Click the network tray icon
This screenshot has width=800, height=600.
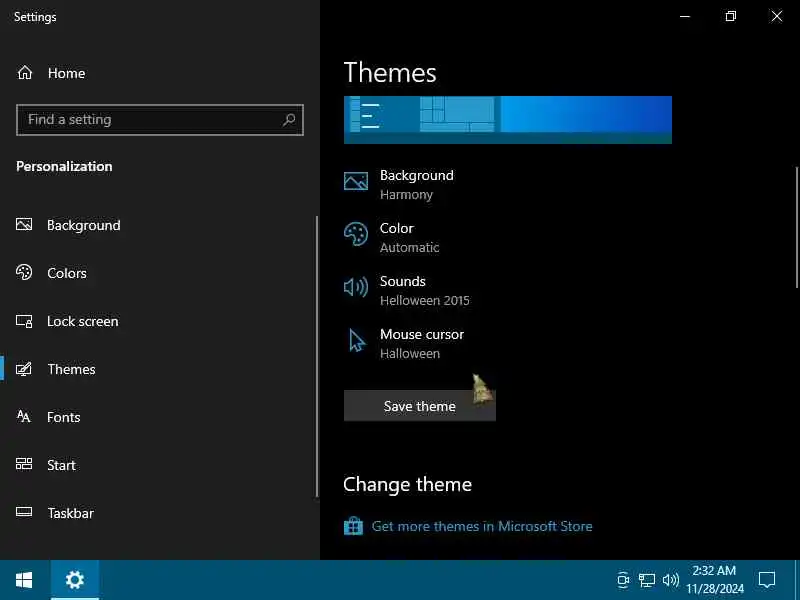point(646,580)
